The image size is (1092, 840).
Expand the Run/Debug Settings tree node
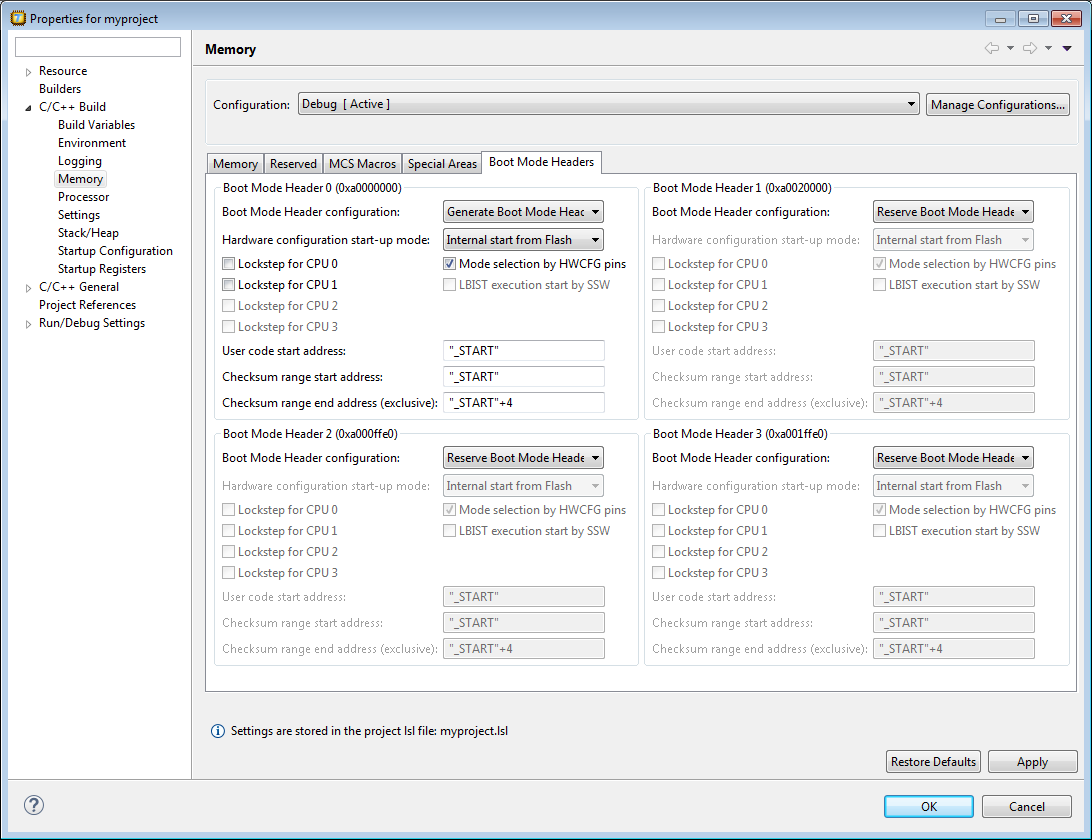[29, 324]
